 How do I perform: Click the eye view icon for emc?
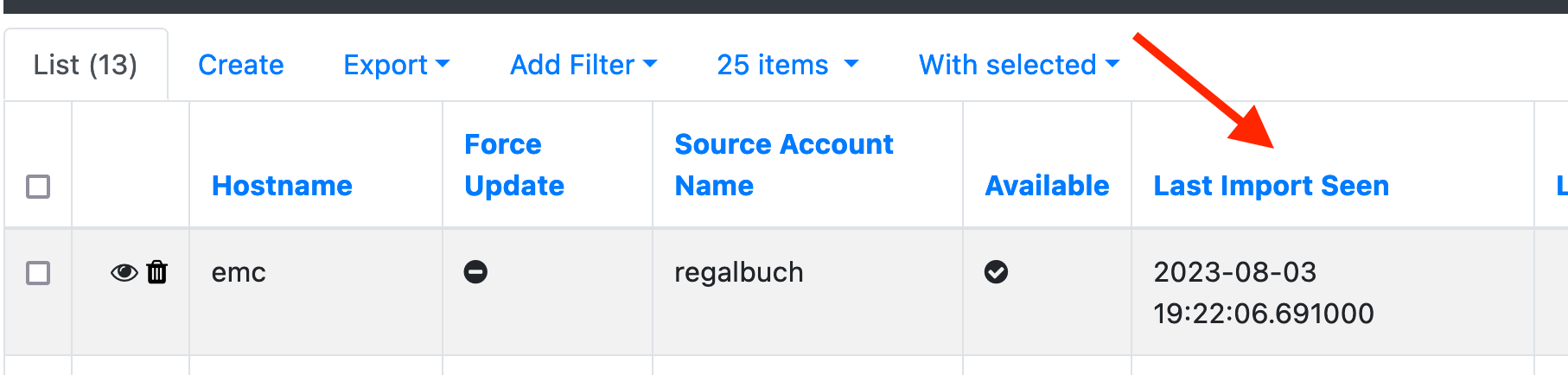pos(124,273)
